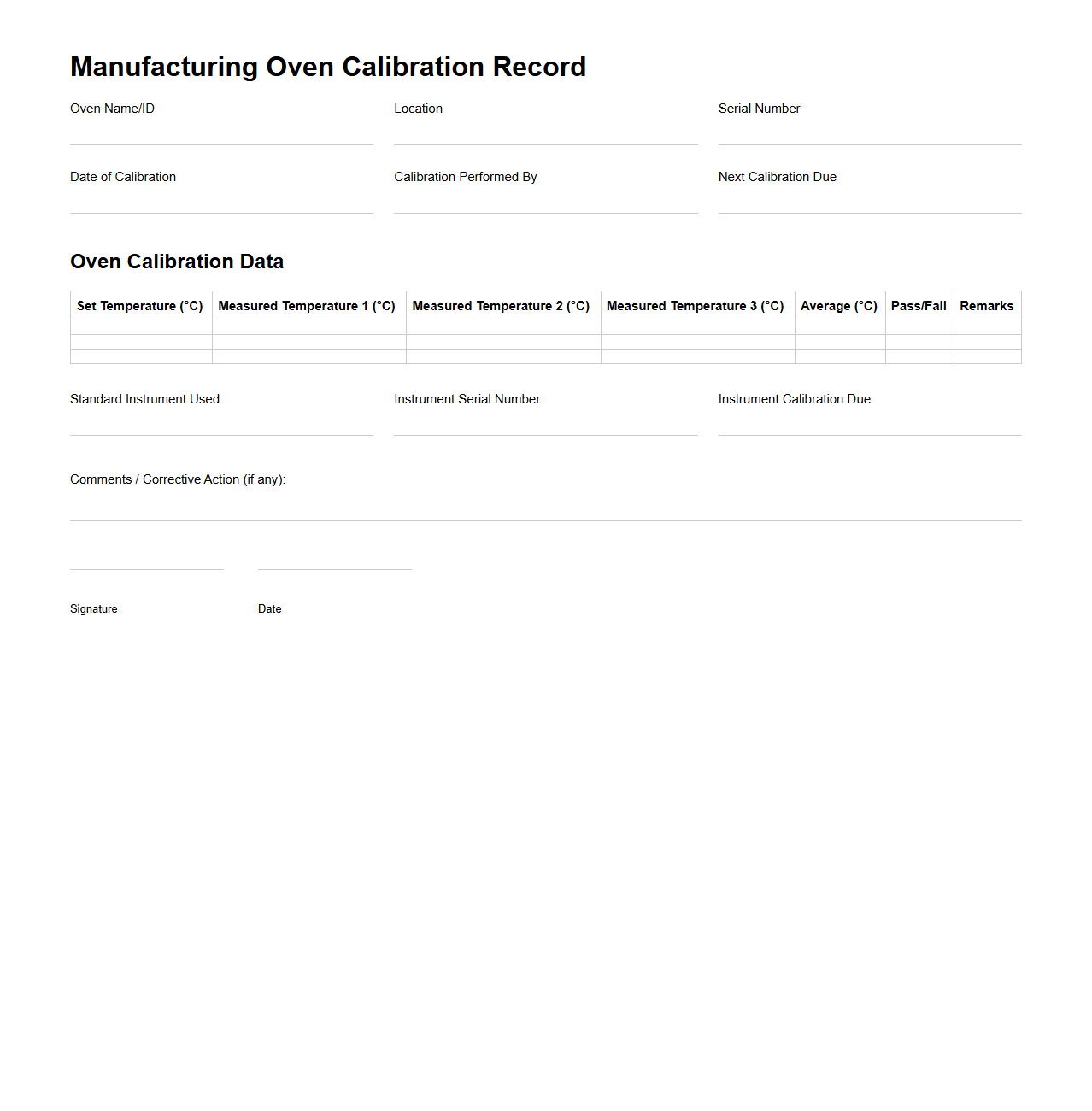Click first row Average cell
The height and width of the screenshot is (1111, 1092).
(x=840, y=328)
